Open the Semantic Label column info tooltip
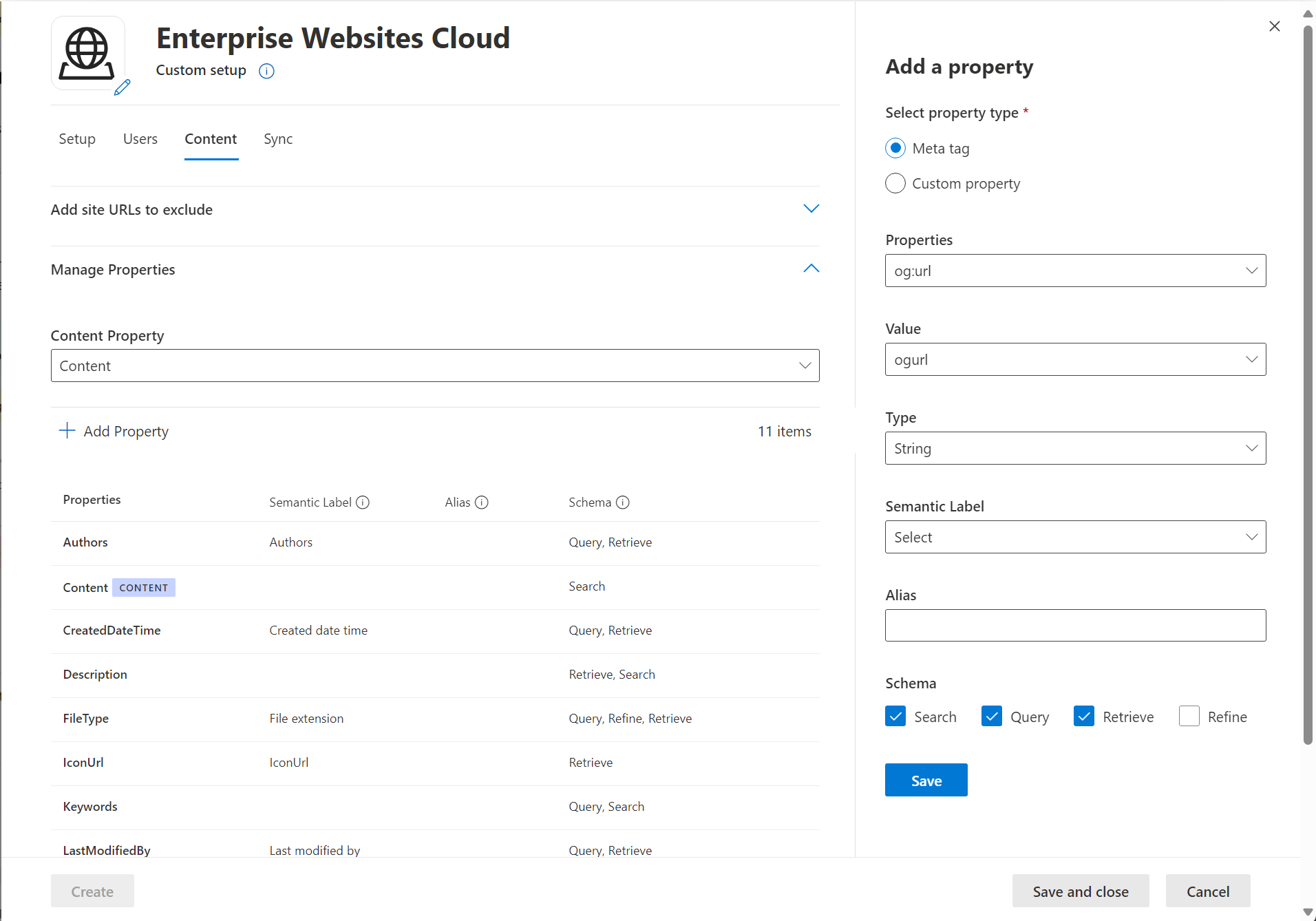Image resolution: width=1316 pixels, height=921 pixels. pos(363,502)
